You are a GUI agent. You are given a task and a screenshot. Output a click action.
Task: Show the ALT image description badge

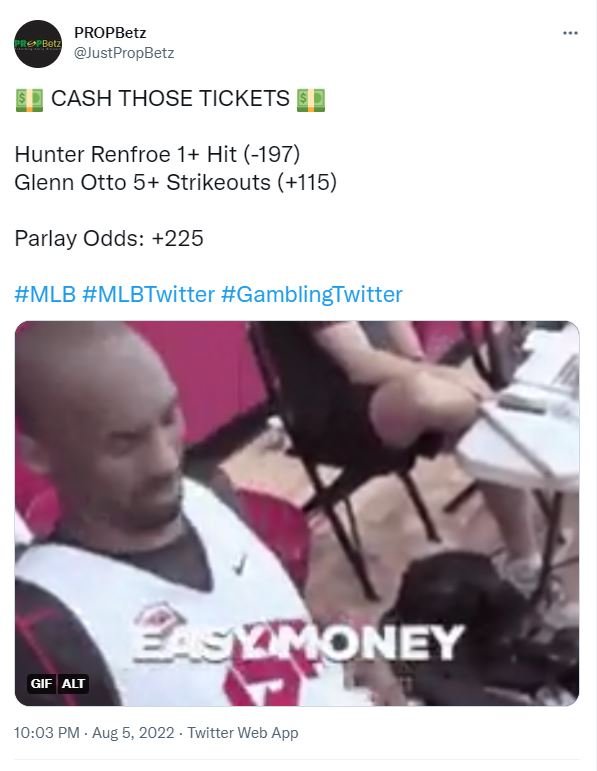[x=73, y=683]
